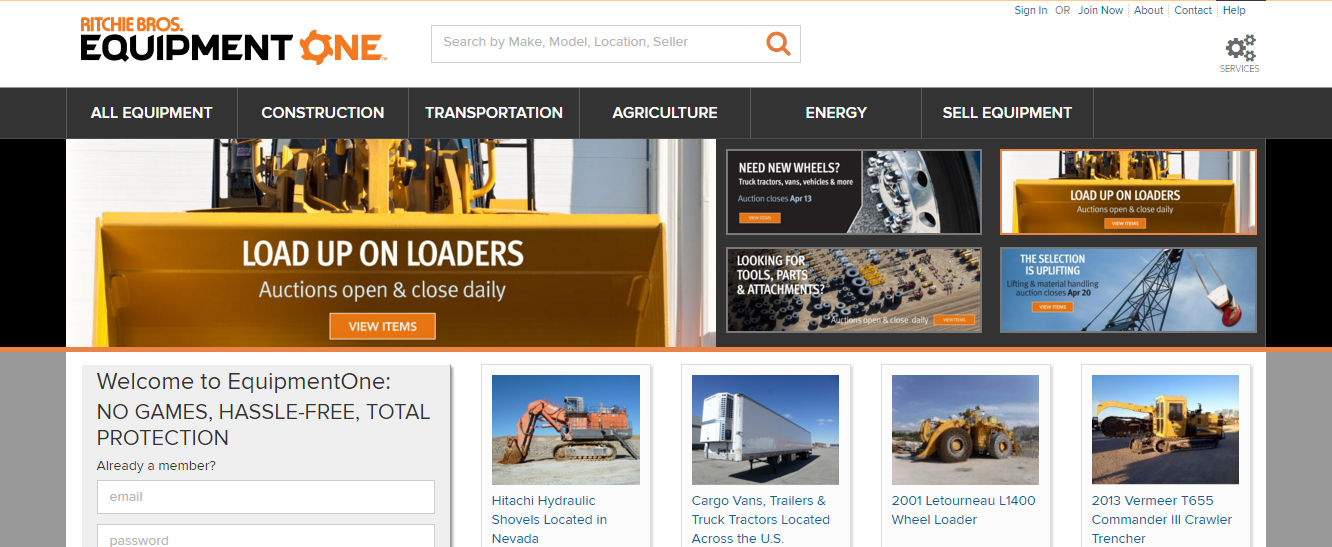Click the orange search magnifier icon
The image size is (1332, 547).
[778, 43]
